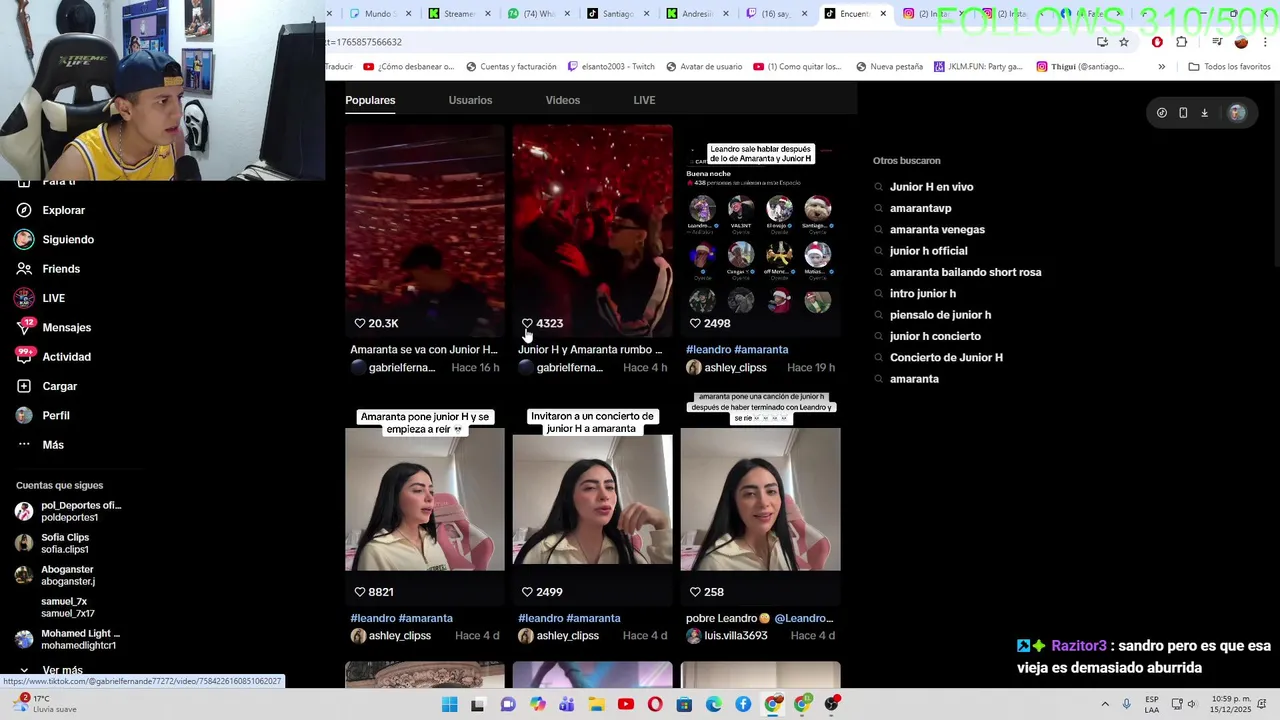This screenshot has width=1280, height=720.
Task: Switch to Usuarios results tab
Action: click(x=470, y=100)
